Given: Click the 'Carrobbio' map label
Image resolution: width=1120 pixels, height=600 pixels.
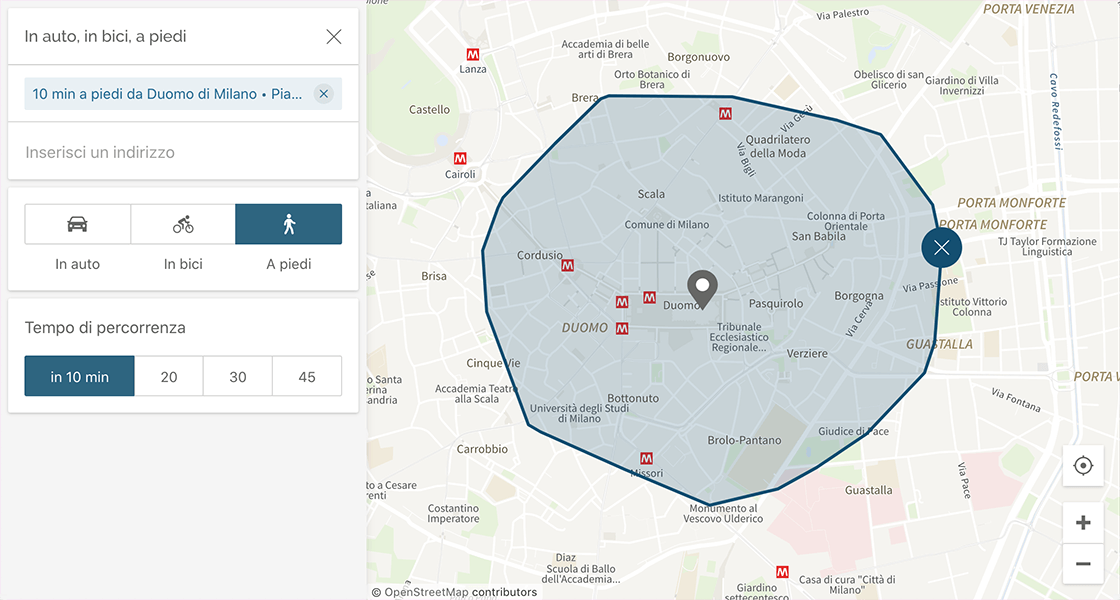Looking at the screenshot, I should (482, 449).
